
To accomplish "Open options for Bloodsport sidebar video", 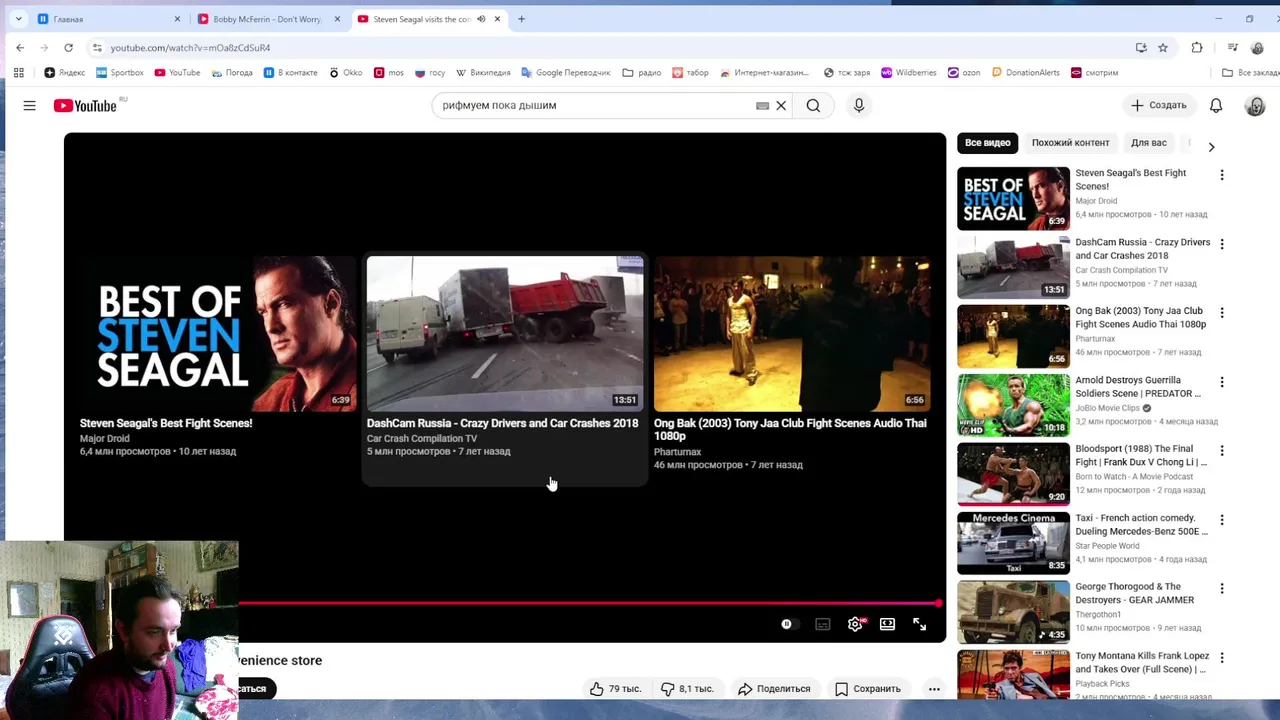I will [x=1221, y=451].
